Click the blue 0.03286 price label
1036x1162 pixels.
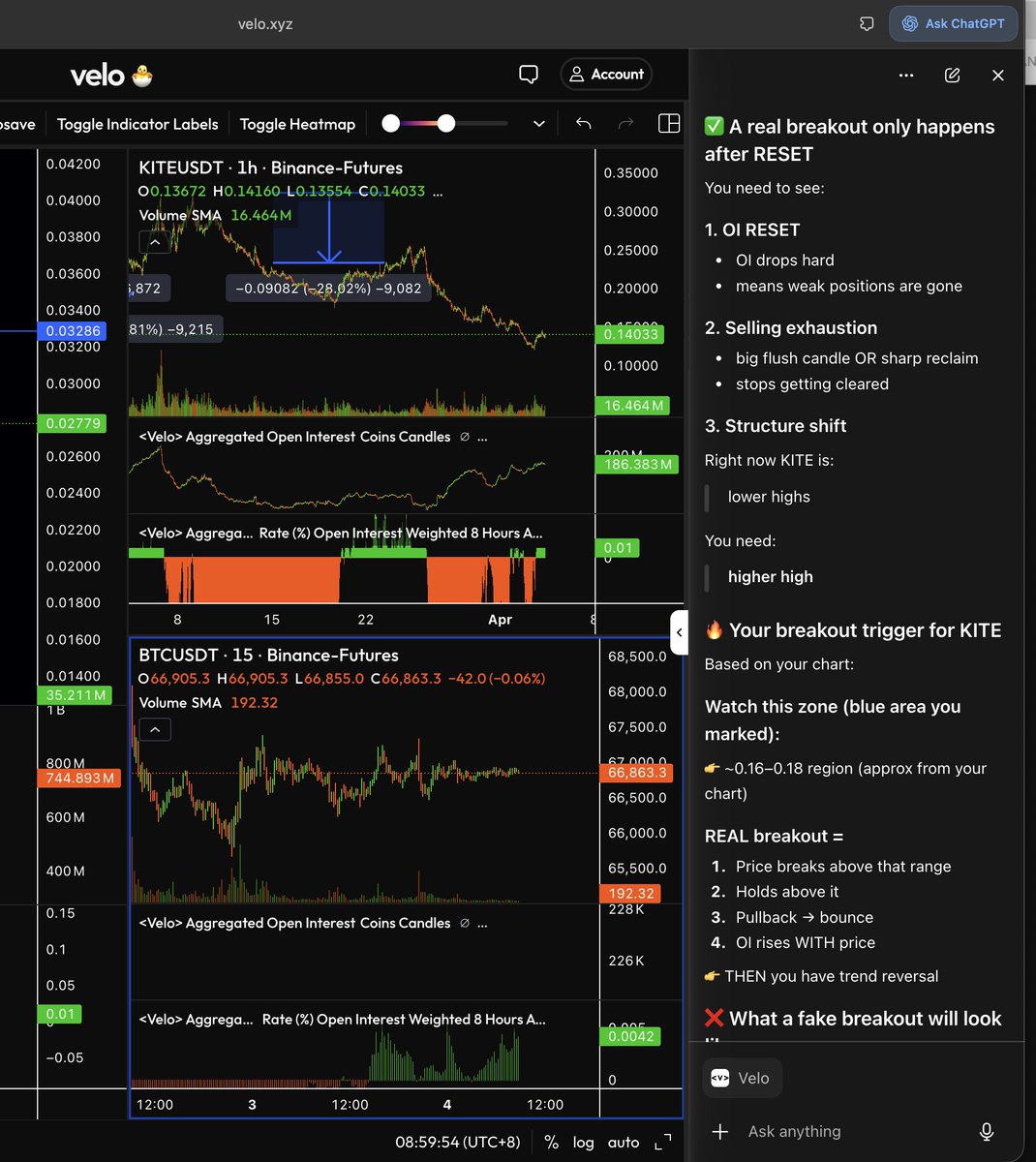point(74,330)
